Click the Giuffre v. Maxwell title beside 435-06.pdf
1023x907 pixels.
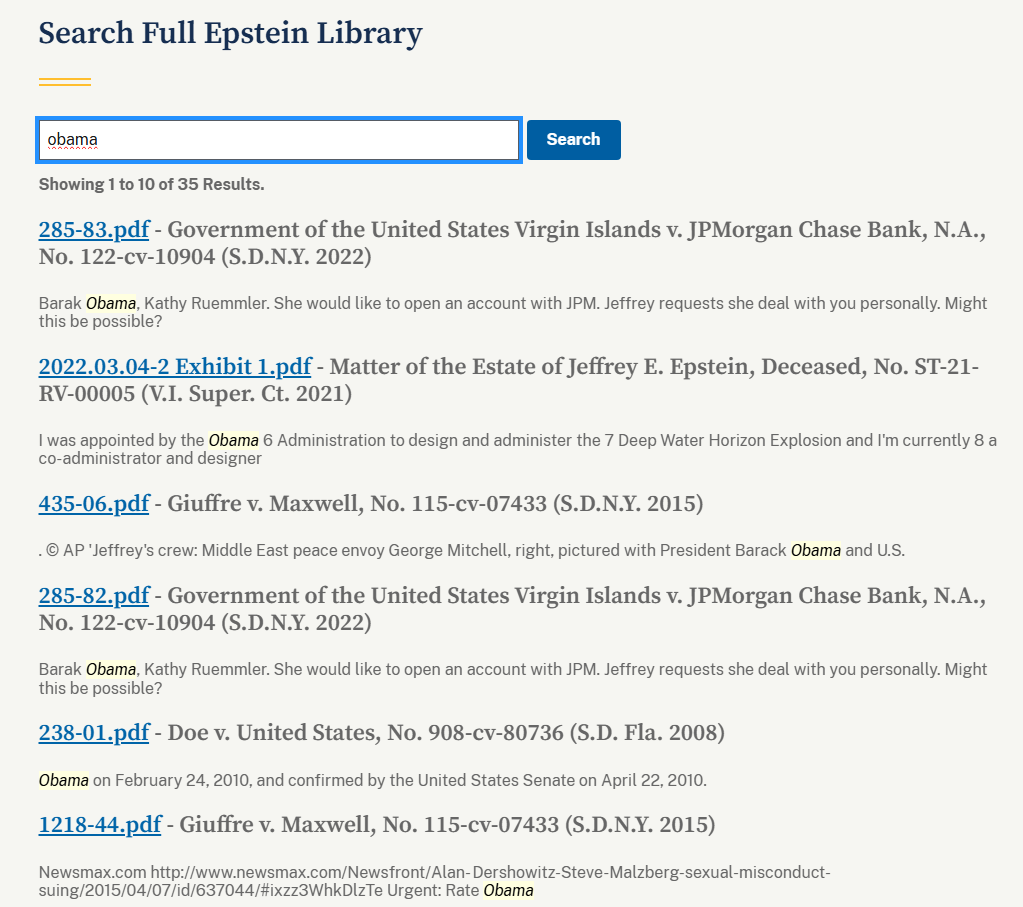[x=435, y=504]
